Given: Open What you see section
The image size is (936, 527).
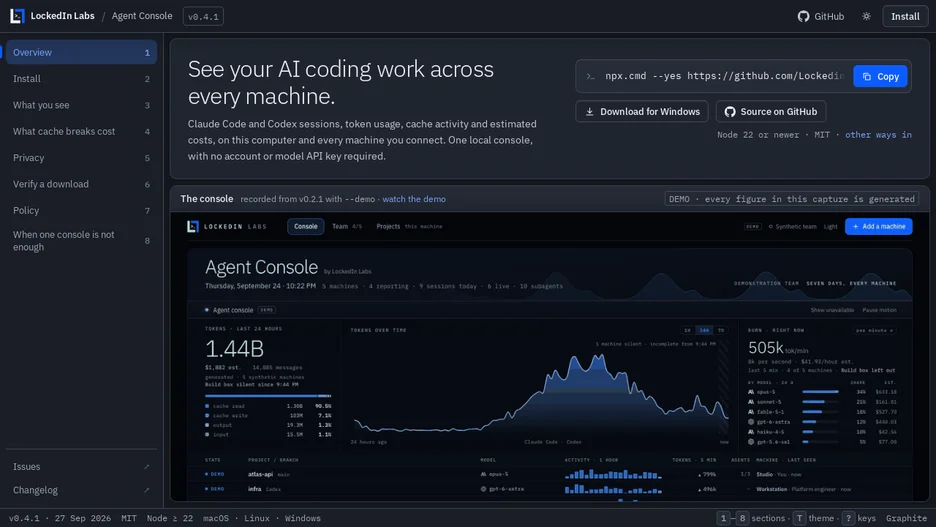Looking at the screenshot, I should (x=81, y=105).
